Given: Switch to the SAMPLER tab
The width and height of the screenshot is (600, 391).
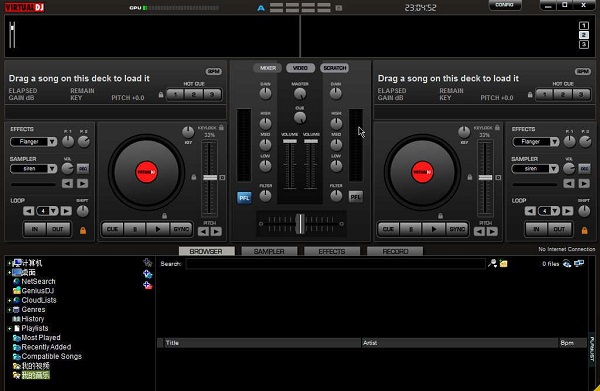Looking at the screenshot, I should pyautogui.click(x=269, y=251).
